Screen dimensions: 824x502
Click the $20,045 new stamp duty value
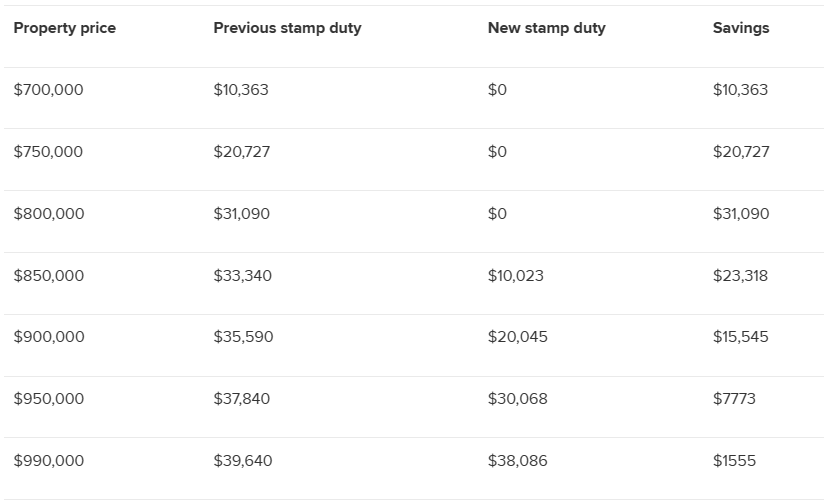click(517, 337)
